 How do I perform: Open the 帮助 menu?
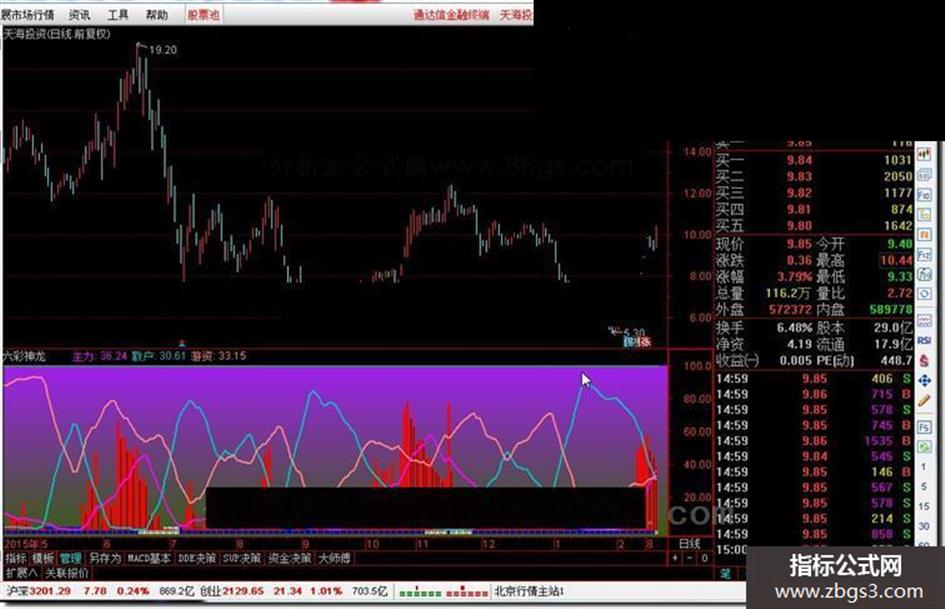[157, 14]
